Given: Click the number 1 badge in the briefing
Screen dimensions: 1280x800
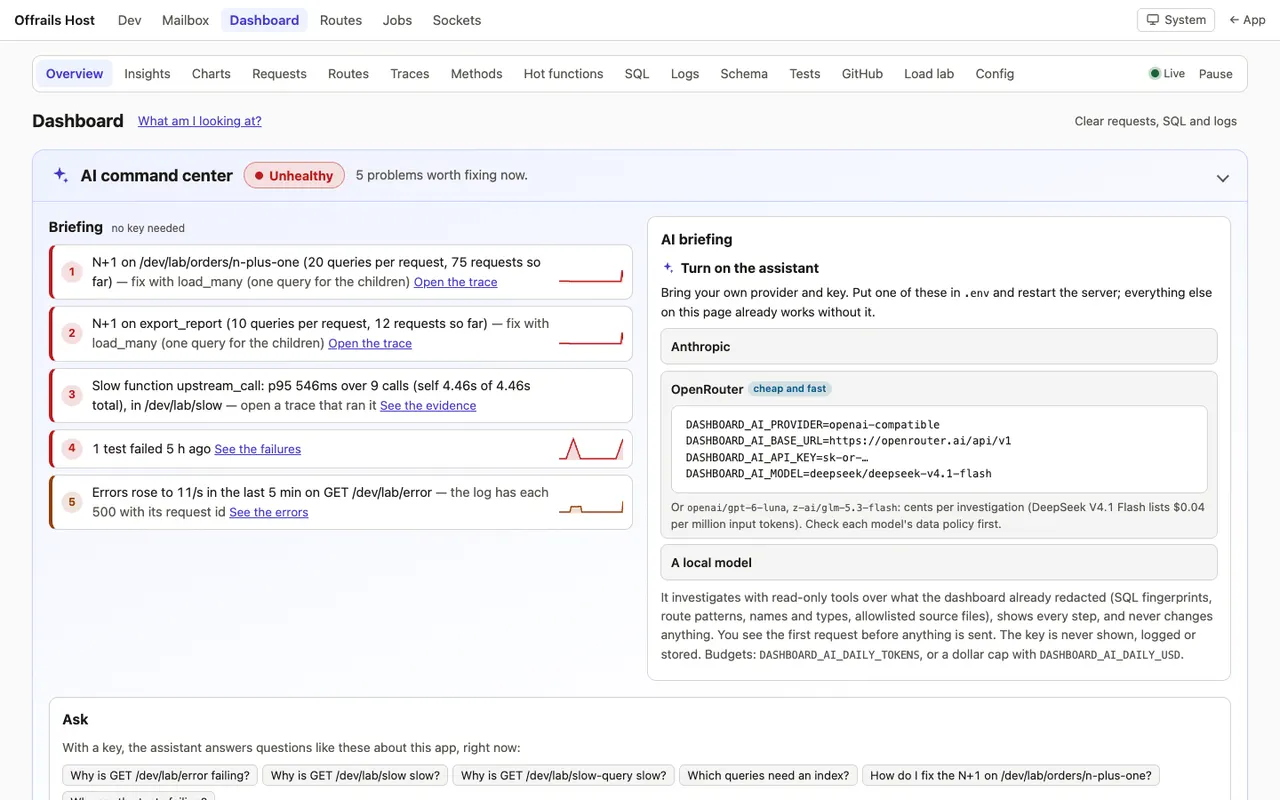Looking at the screenshot, I should (71, 272).
